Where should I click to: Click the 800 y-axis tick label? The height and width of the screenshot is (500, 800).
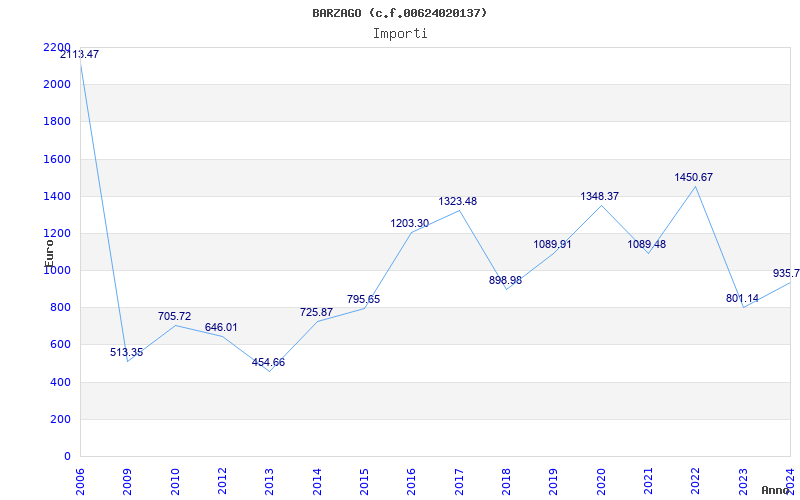point(60,307)
